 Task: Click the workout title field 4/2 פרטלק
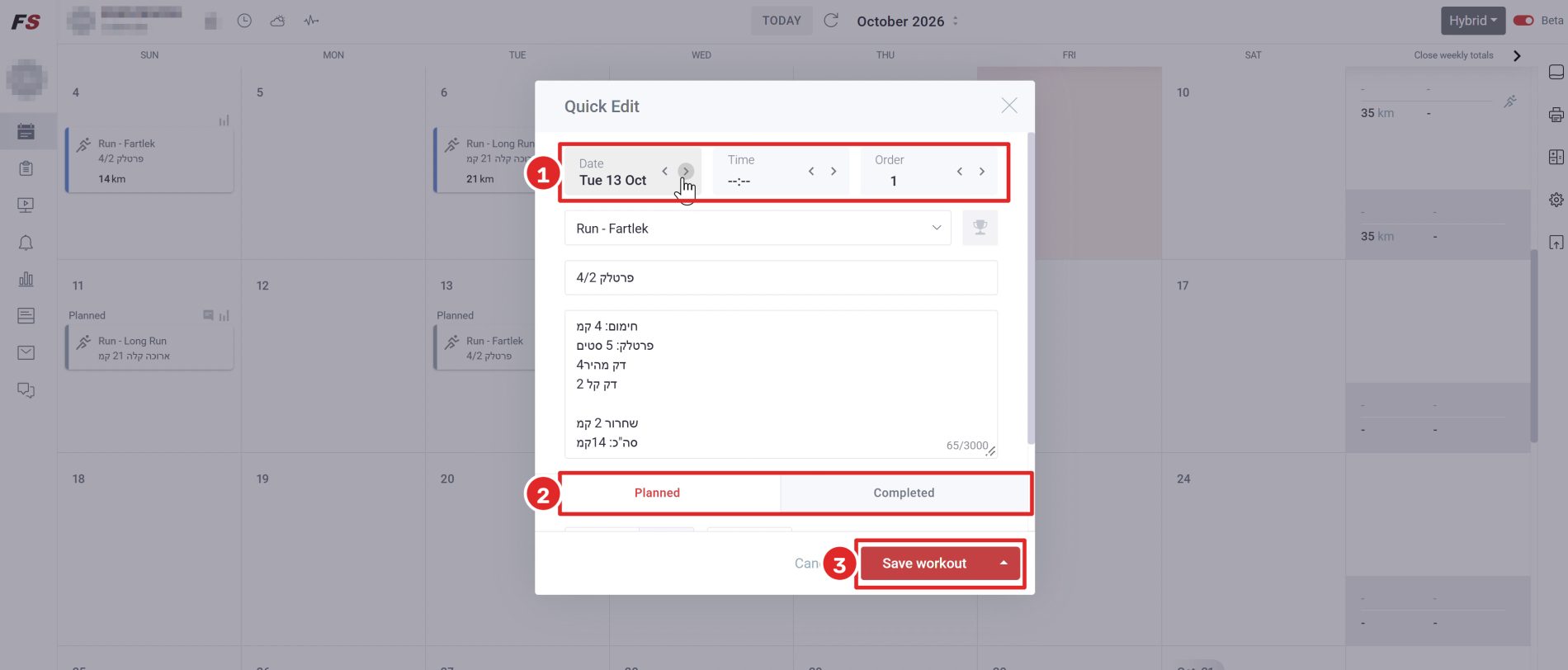click(x=781, y=277)
